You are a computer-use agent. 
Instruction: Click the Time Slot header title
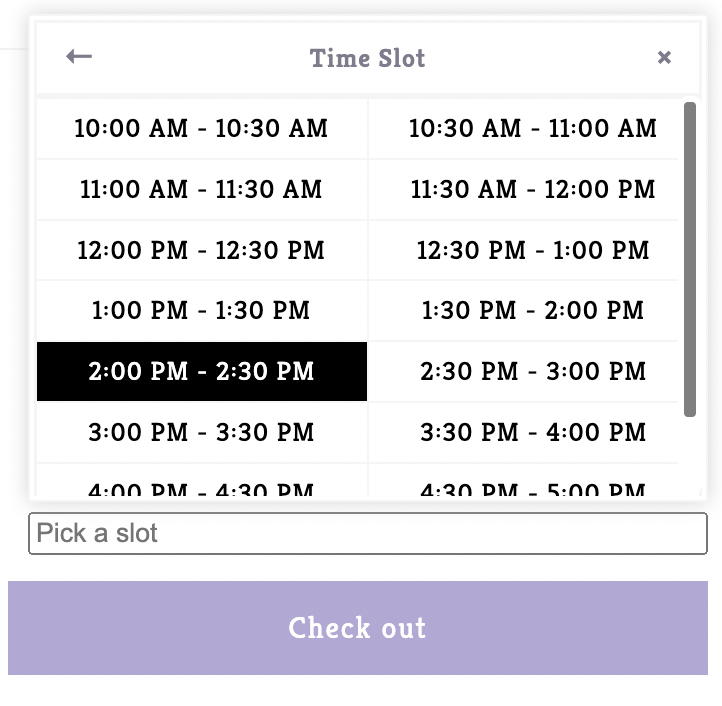pos(367,58)
